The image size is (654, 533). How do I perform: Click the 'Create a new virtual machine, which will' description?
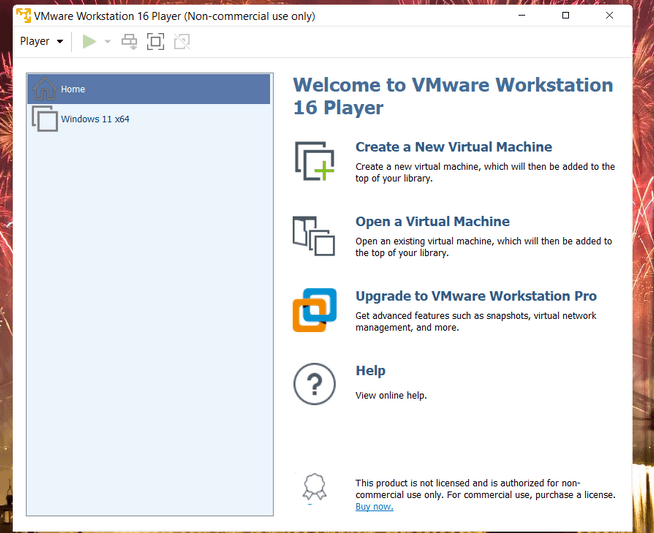point(485,172)
